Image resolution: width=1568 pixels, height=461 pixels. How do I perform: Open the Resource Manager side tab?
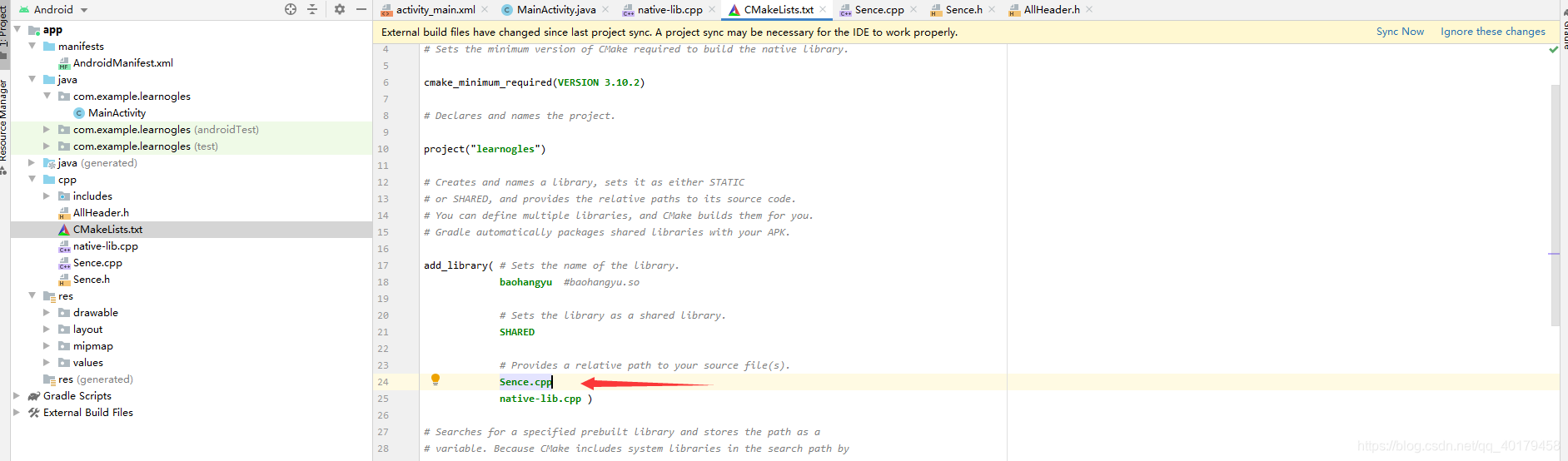pos(4,125)
